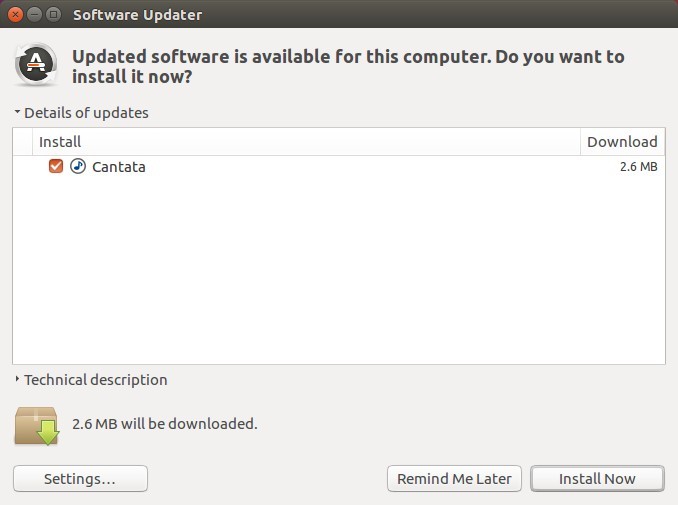Click the Cantata music note icon
Image resolution: width=678 pixels, height=505 pixels.
[78, 166]
